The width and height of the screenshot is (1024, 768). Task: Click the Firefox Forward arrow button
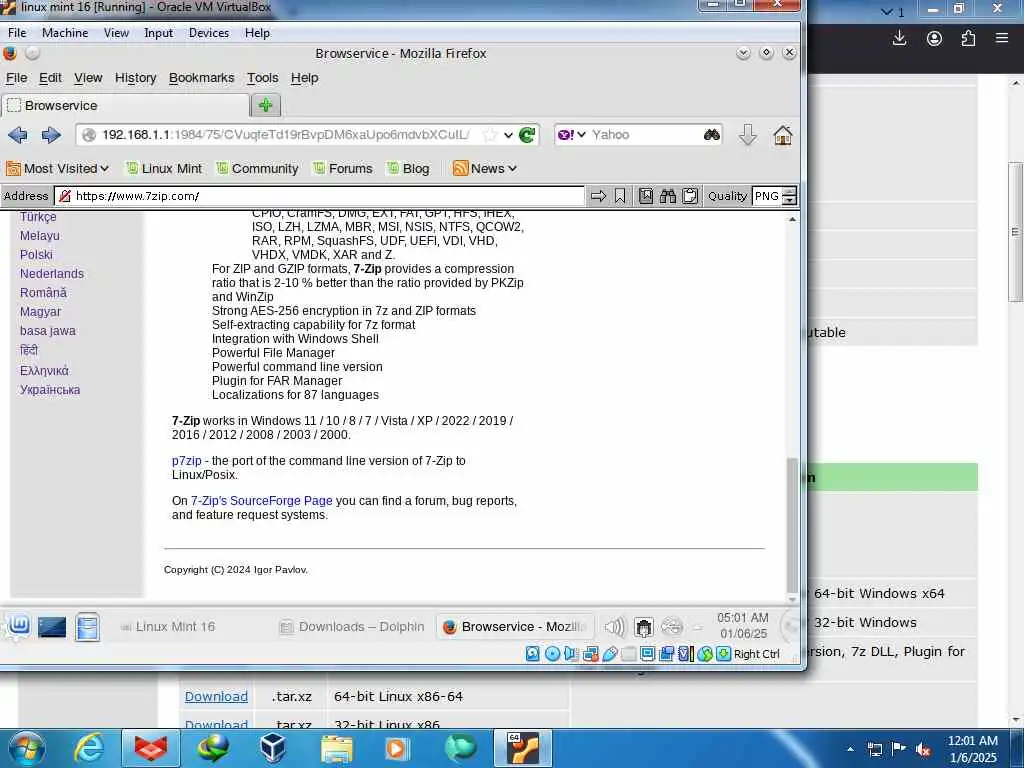tap(51, 135)
